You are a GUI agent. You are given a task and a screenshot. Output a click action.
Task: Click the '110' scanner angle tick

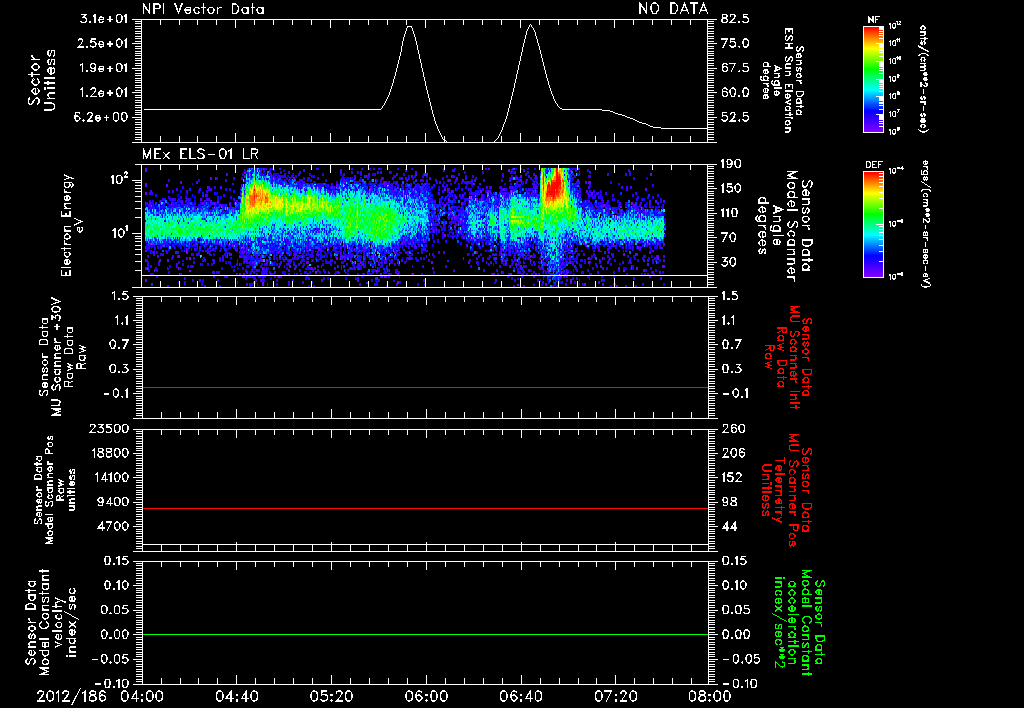point(731,213)
